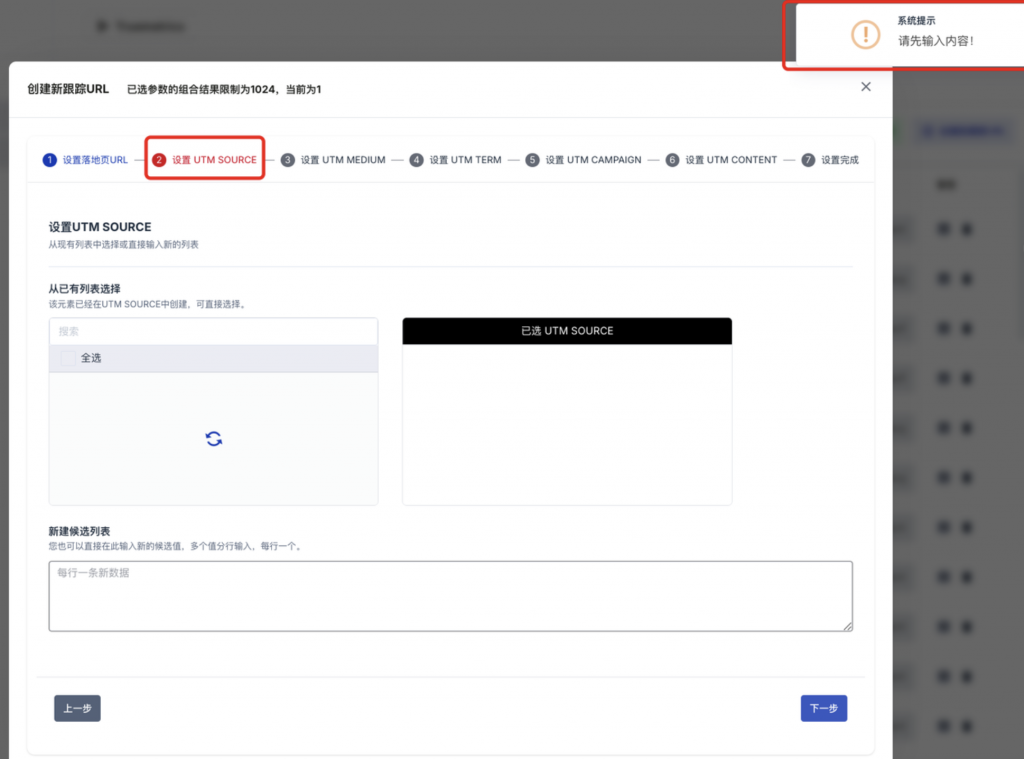Click the 设置UTM SOURCE section heading
This screenshot has width=1024, height=759.
pos(100,227)
